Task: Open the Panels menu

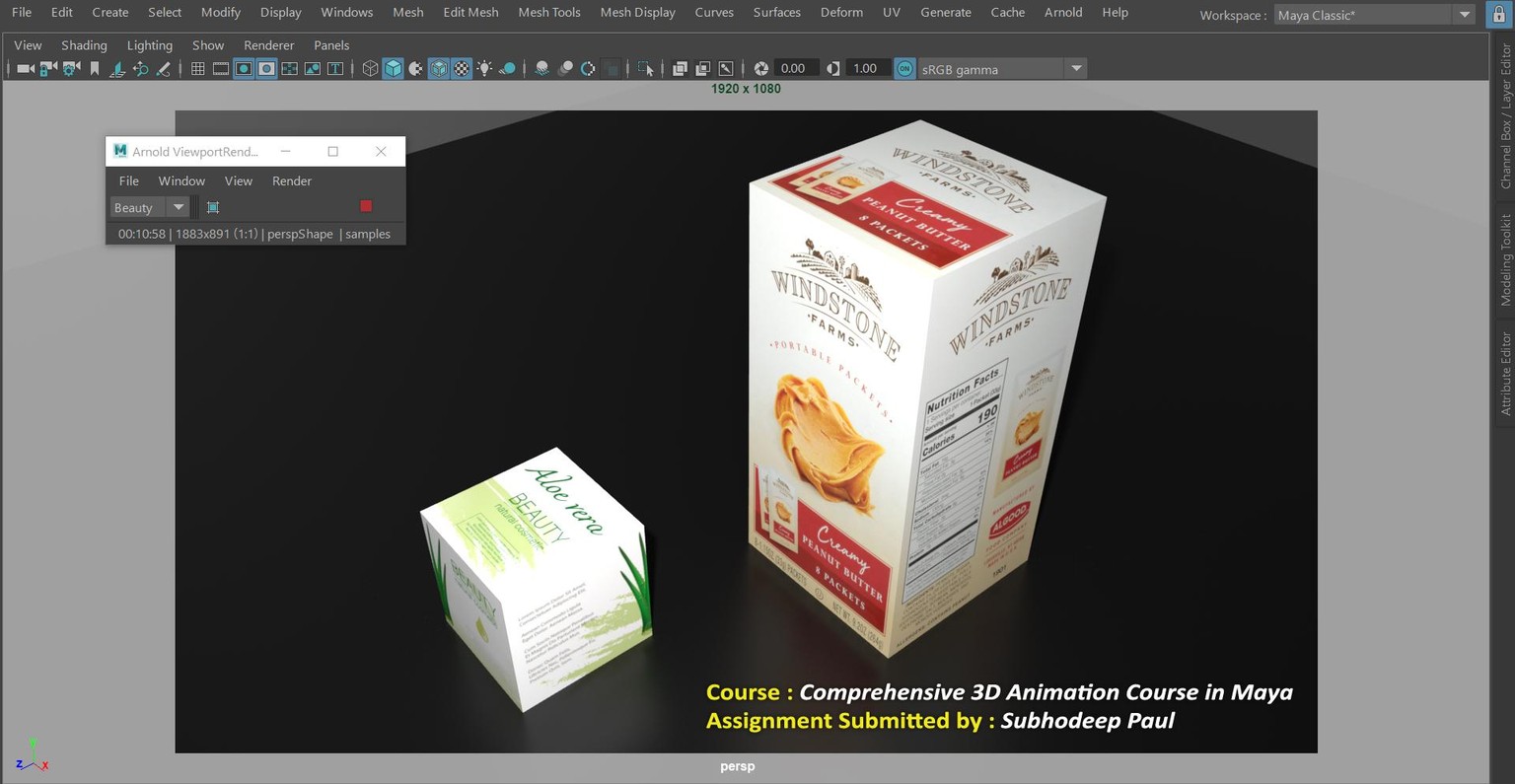Action: point(331,45)
